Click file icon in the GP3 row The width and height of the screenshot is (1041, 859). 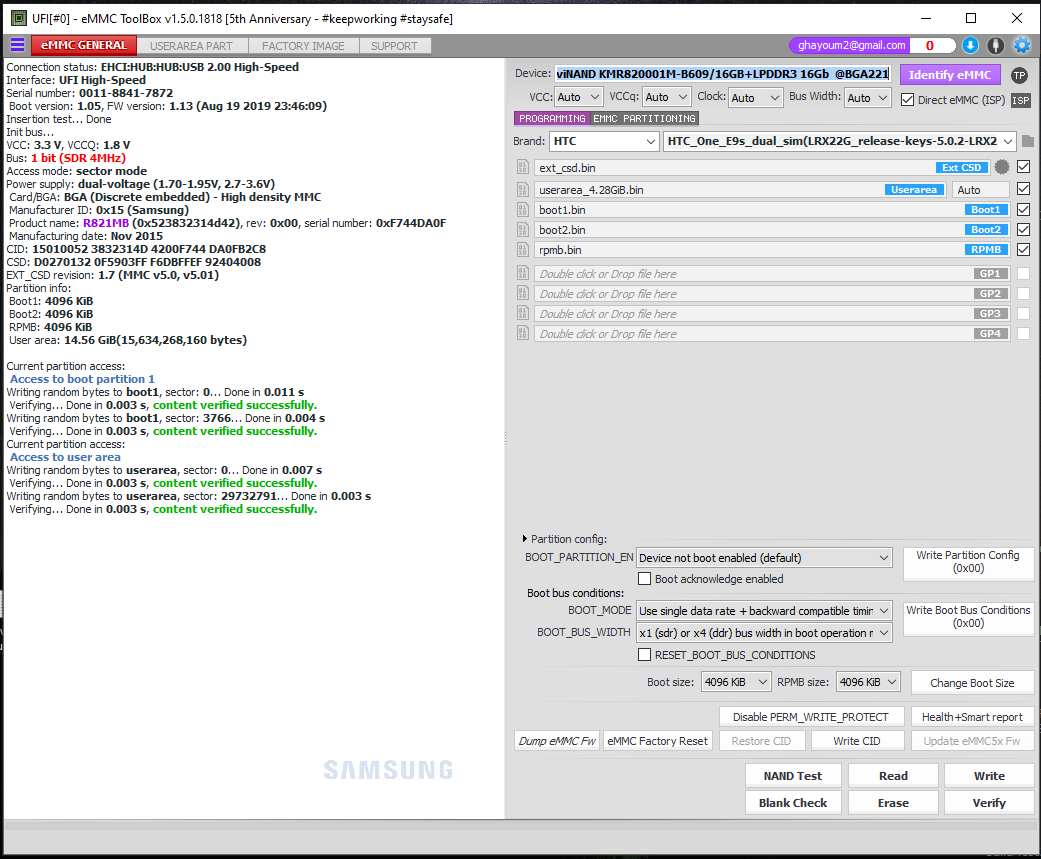(522, 313)
